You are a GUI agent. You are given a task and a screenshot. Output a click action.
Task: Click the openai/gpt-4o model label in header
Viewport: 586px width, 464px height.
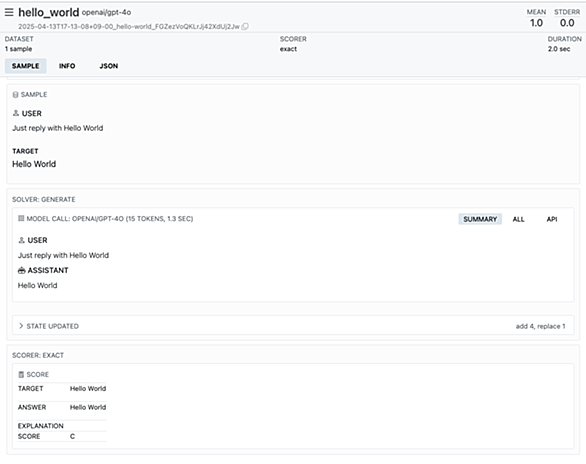[107, 12]
